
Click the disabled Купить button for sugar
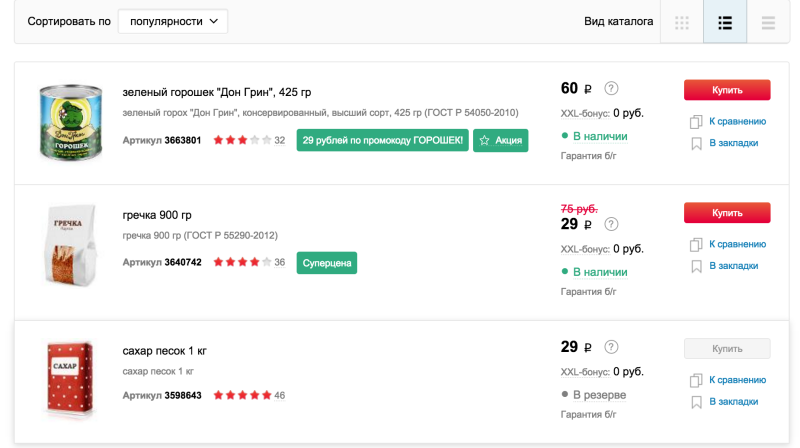tap(727, 349)
